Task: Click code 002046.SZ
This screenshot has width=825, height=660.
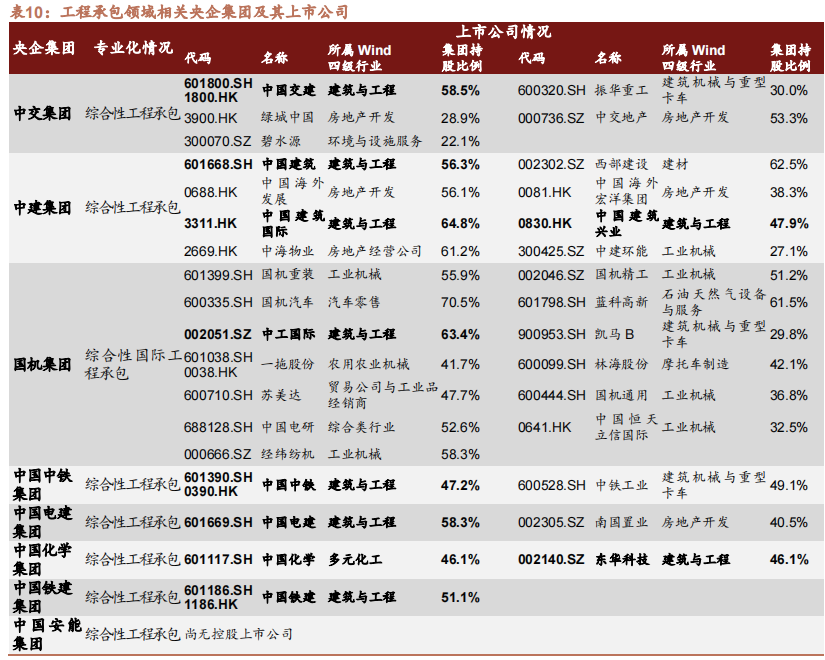Action: (551, 275)
